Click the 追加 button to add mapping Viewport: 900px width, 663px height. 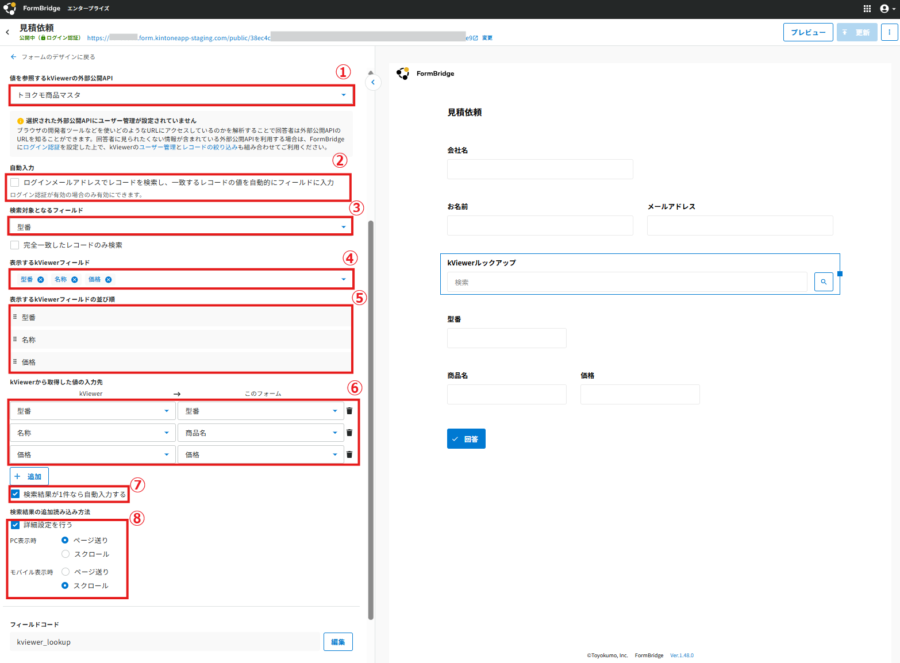(x=29, y=476)
